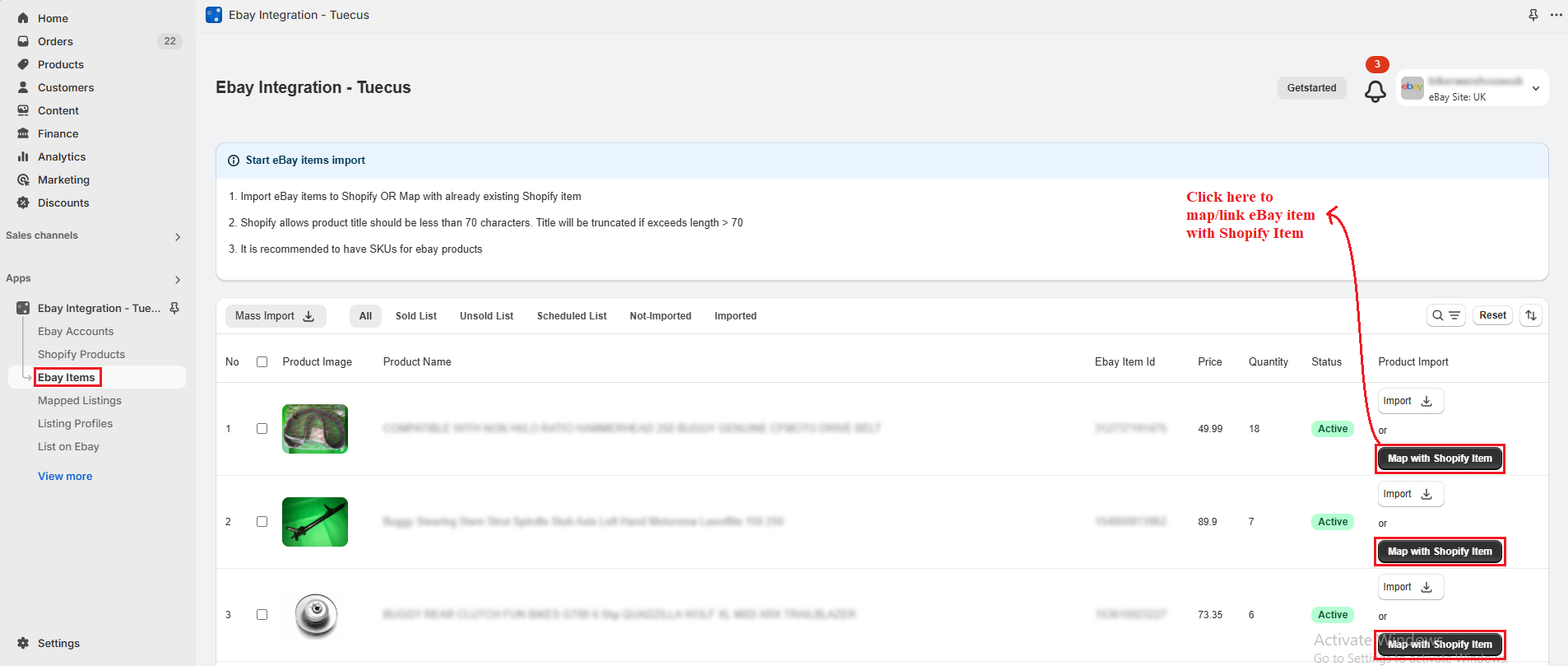Click the Ebay Integration app icon in header
The height and width of the screenshot is (666, 1568).
point(214,15)
